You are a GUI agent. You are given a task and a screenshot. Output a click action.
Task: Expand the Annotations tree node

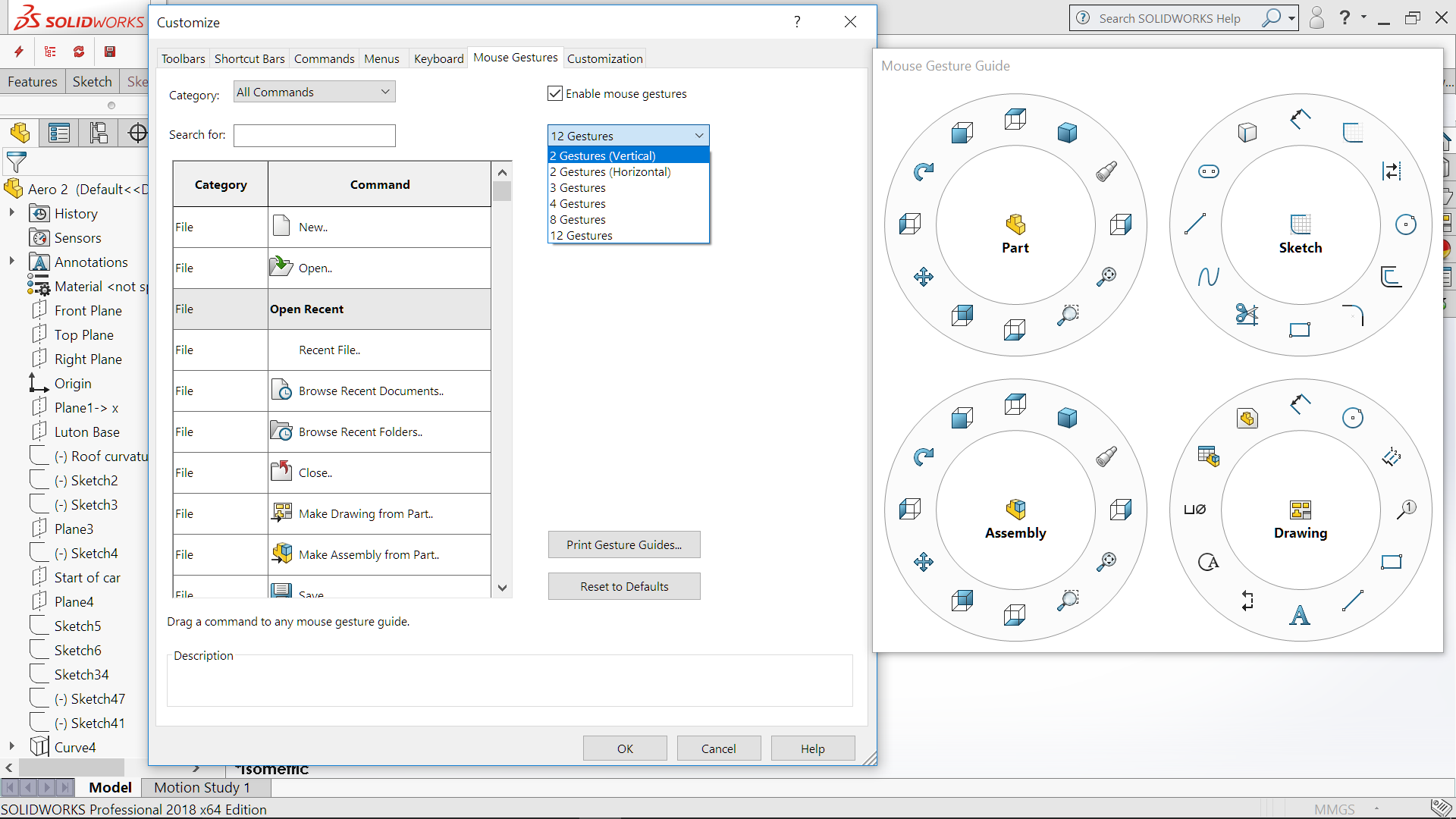pyautogui.click(x=11, y=262)
